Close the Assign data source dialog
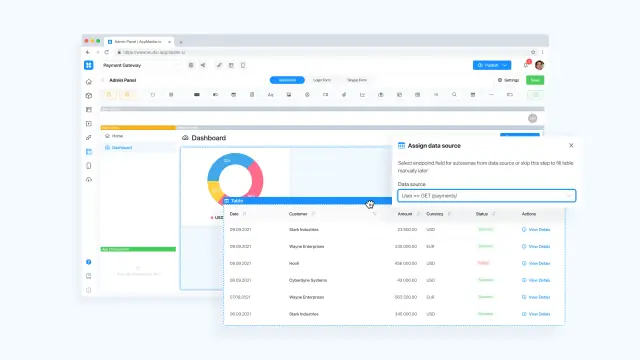This screenshot has width=640, height=360. coord(571,146)
